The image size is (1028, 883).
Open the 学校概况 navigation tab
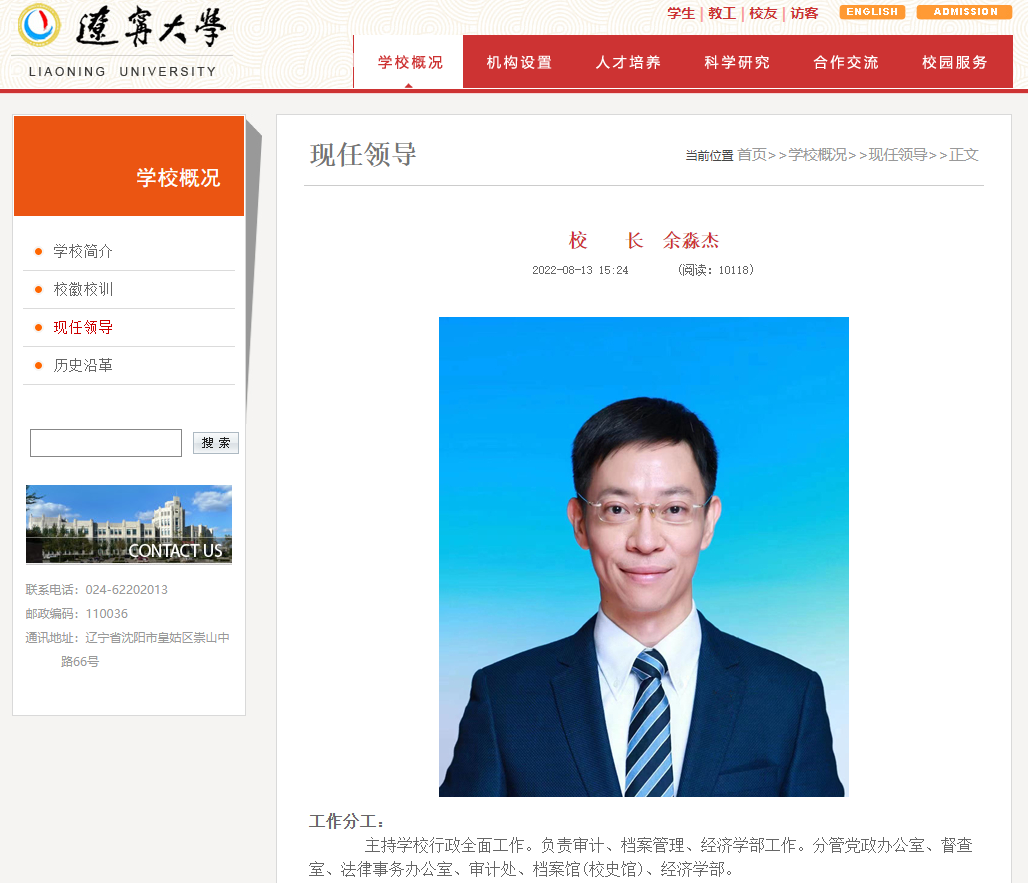[409, 62]
